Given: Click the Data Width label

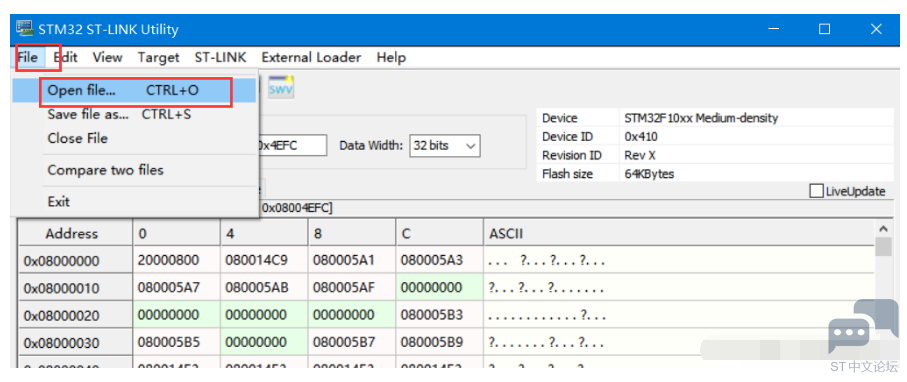Looking at the screenshot, I should [x=371, y=146].
